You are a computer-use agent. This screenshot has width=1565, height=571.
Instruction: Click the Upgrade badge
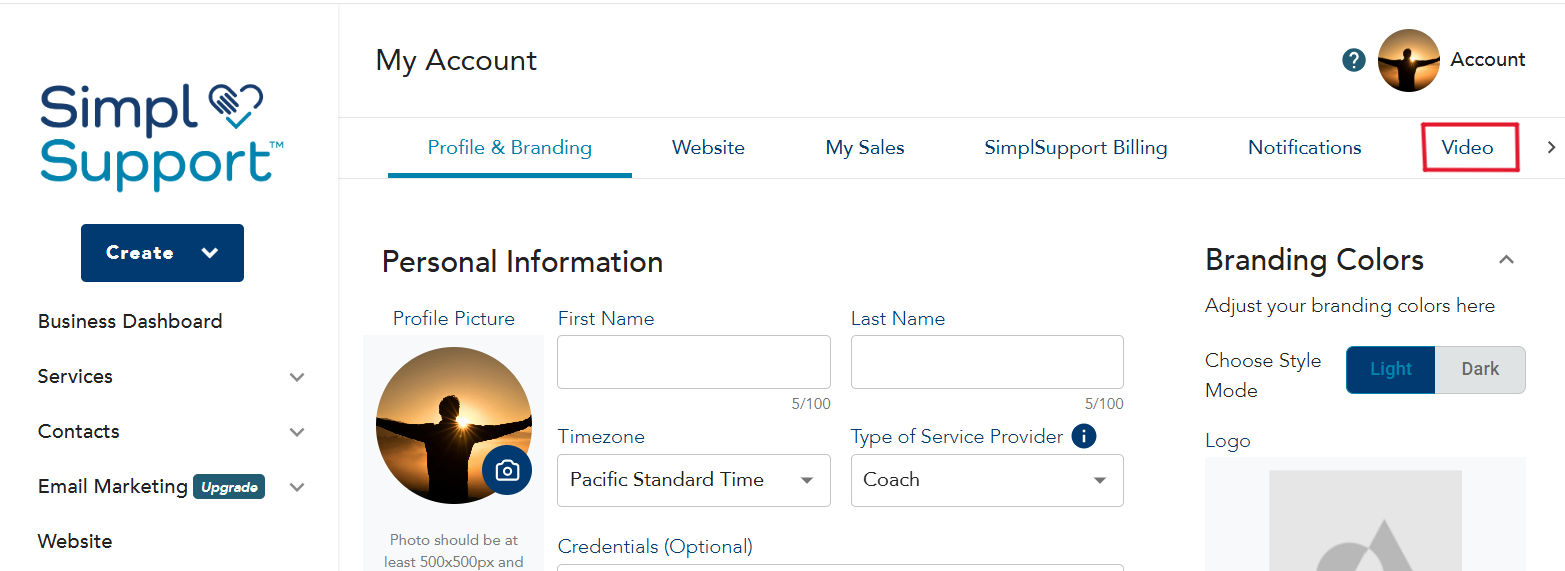229,487
